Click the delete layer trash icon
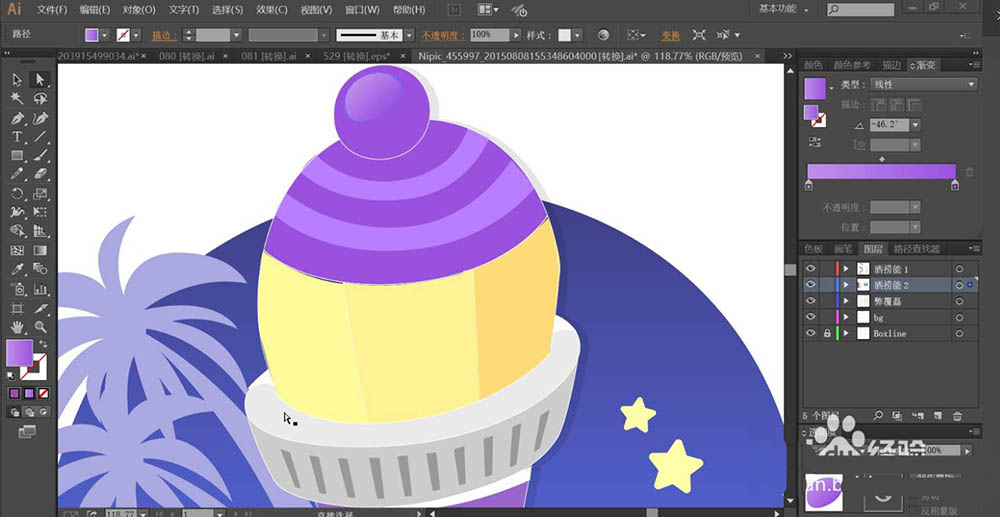Image resolution: width=1000 pixels, height=517 pixels. pyautogui.click(x=957, y=415)
